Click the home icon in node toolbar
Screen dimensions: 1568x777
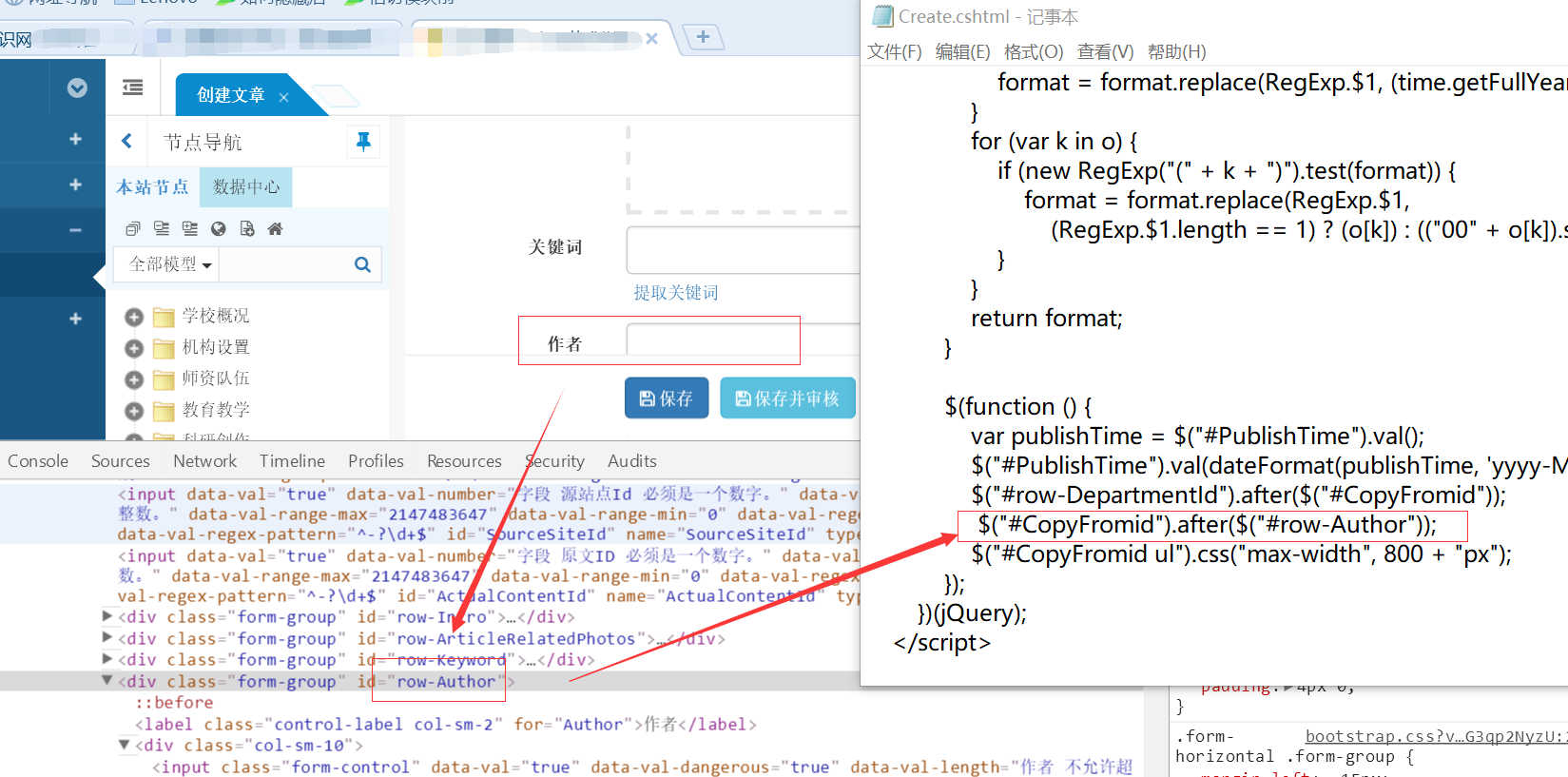point(275,228)
